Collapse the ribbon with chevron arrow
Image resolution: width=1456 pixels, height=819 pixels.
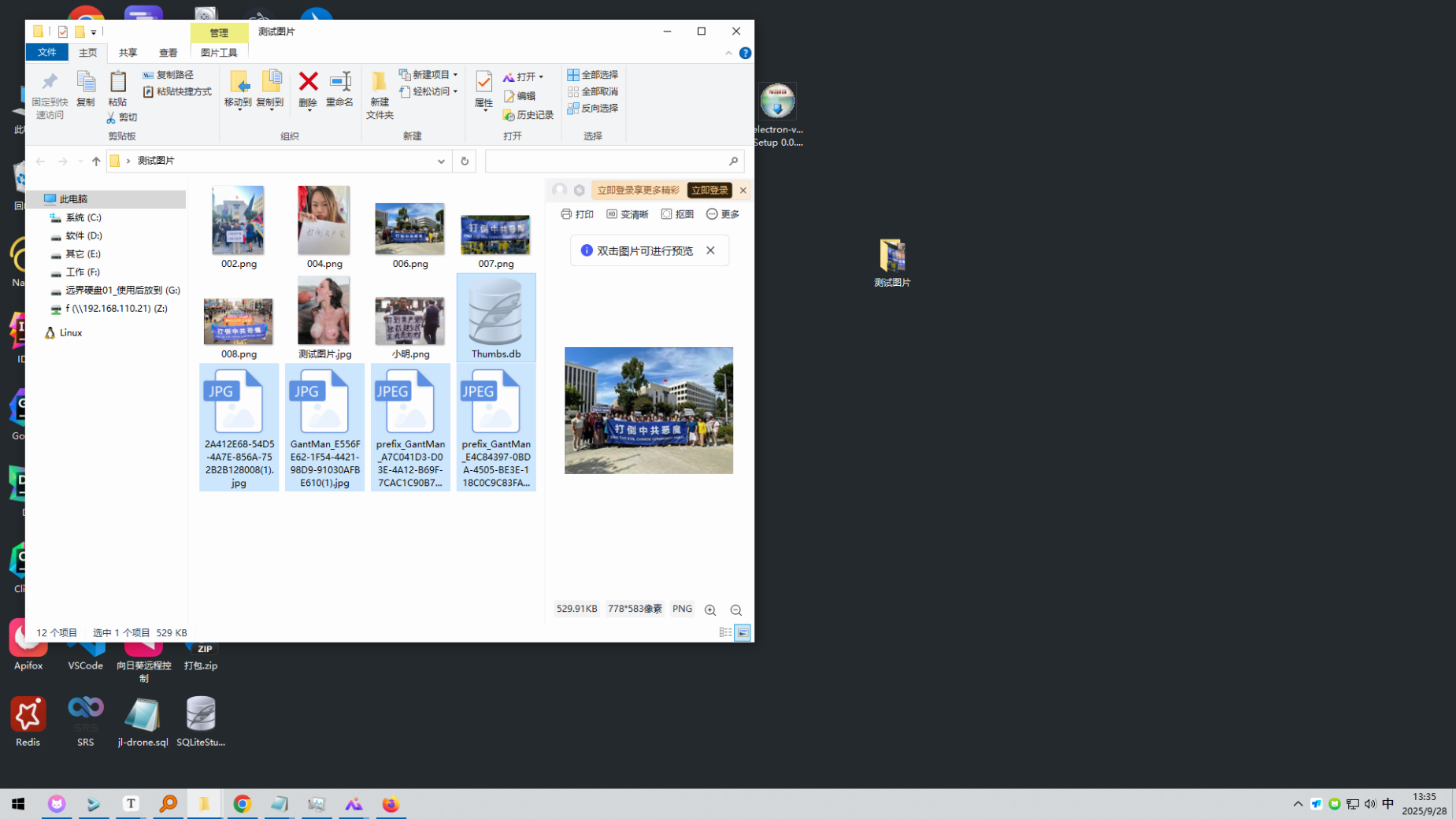[x=728, y=53]
